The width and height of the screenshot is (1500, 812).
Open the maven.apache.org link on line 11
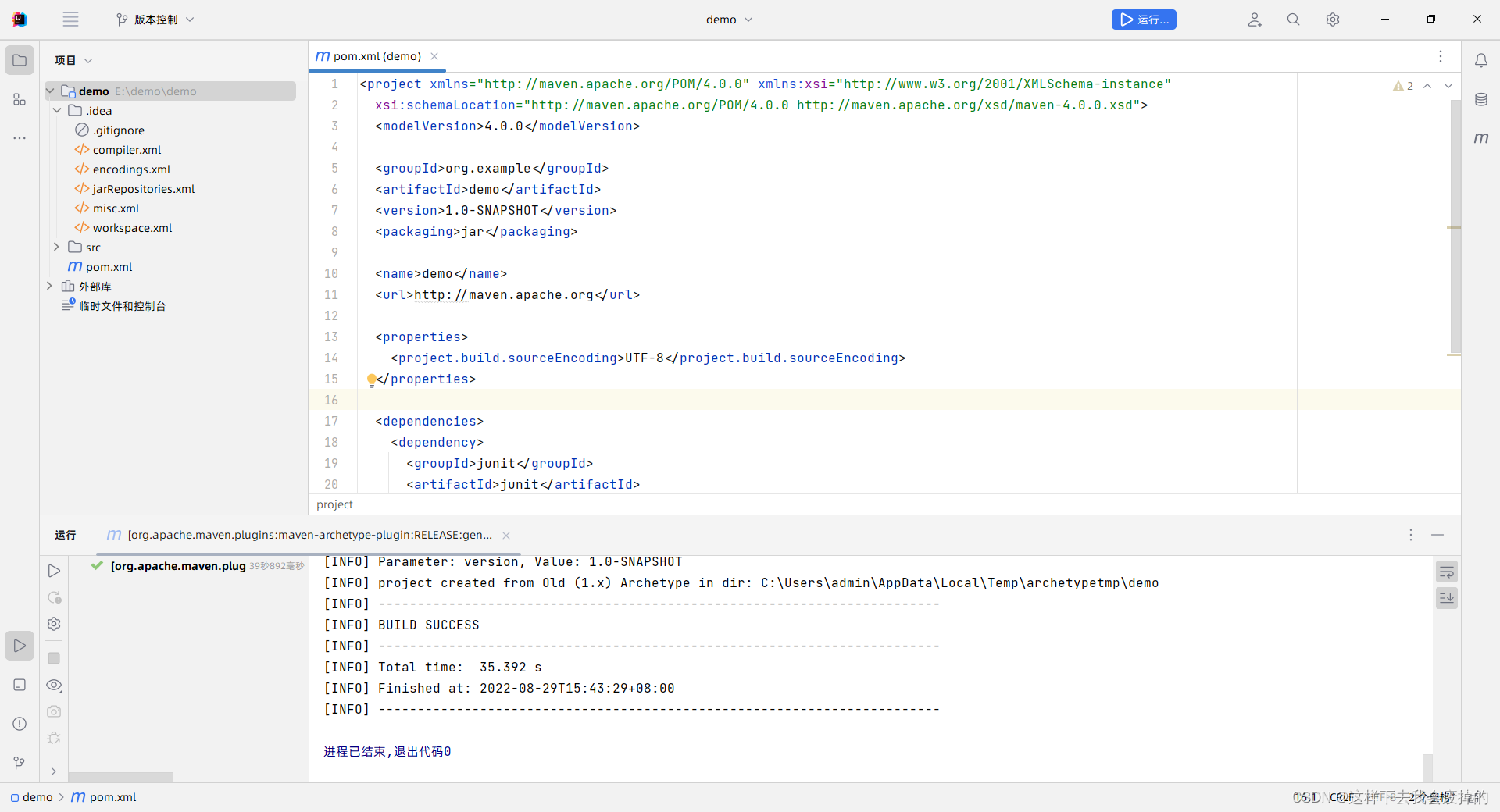coord(503,295)
